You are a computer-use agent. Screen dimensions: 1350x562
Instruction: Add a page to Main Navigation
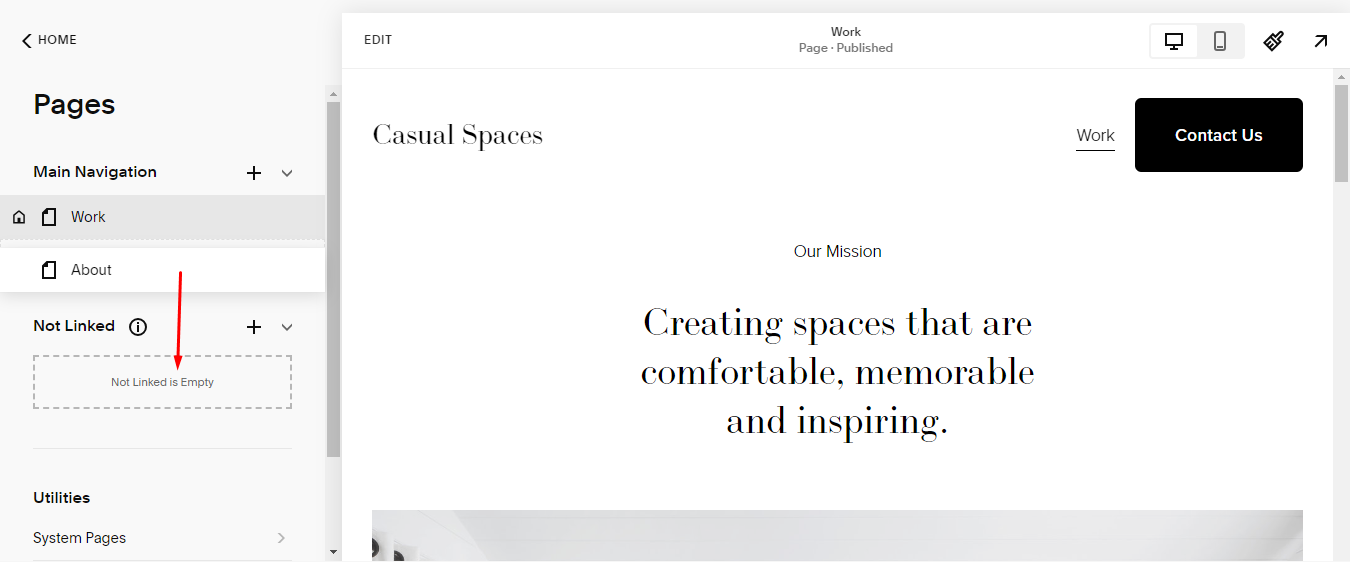click(254, 173)
